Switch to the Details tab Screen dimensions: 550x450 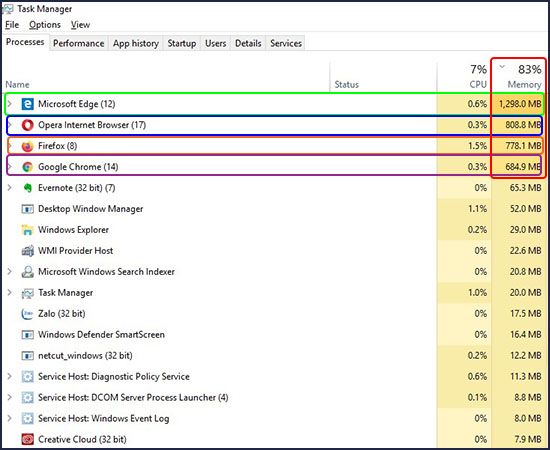(248, 43)
